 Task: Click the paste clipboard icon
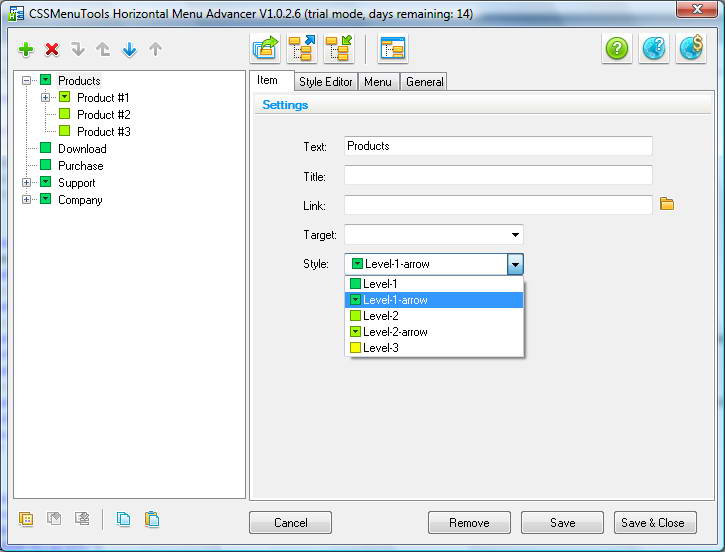152,519
